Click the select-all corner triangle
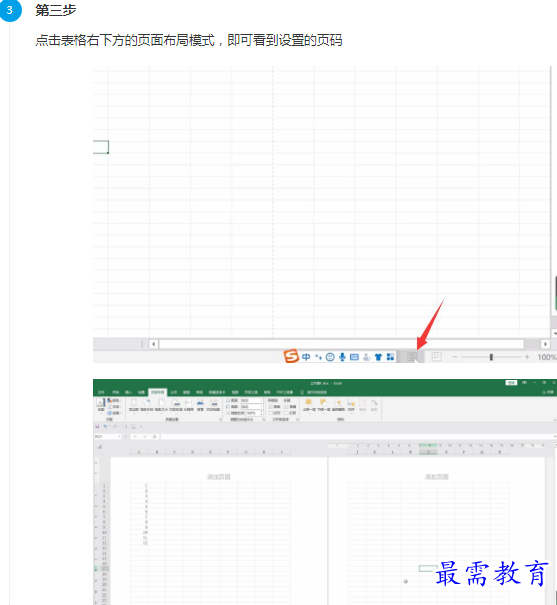The image size is (557, 605). 100,447
